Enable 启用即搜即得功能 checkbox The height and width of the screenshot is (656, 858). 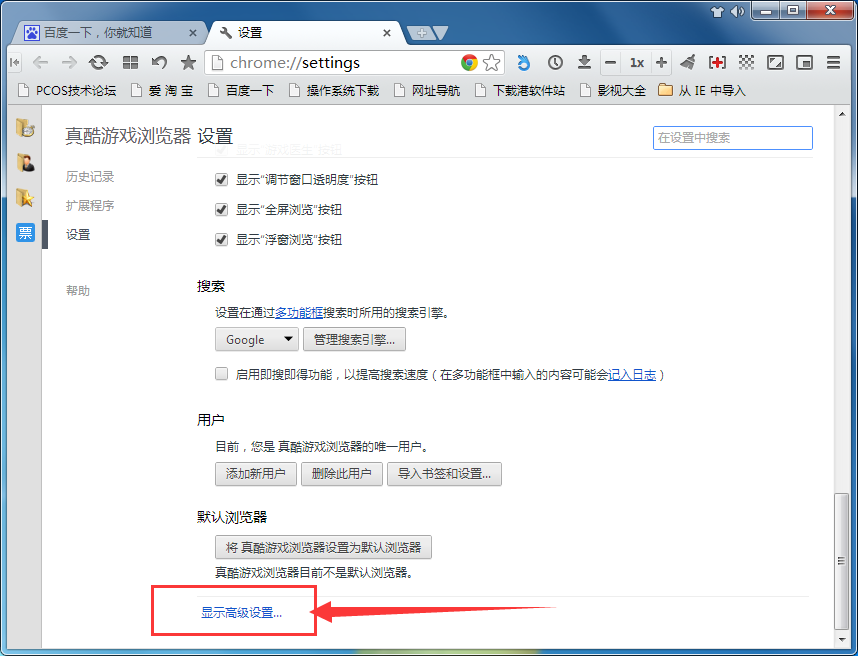point(221,373)
